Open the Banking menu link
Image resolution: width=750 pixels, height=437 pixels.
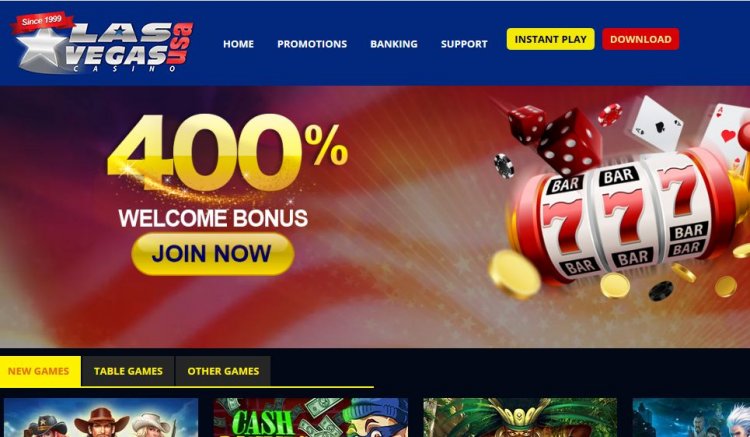pyautogui.click(x=394, y=44)
